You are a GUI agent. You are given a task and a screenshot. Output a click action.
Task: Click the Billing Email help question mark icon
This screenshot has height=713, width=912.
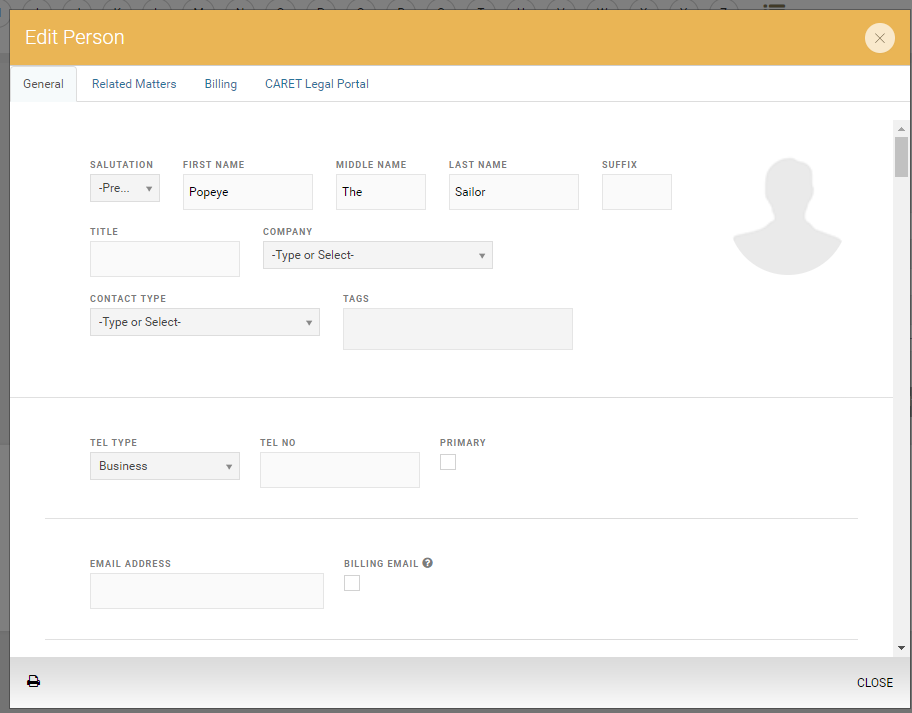[x=428, y=563]
